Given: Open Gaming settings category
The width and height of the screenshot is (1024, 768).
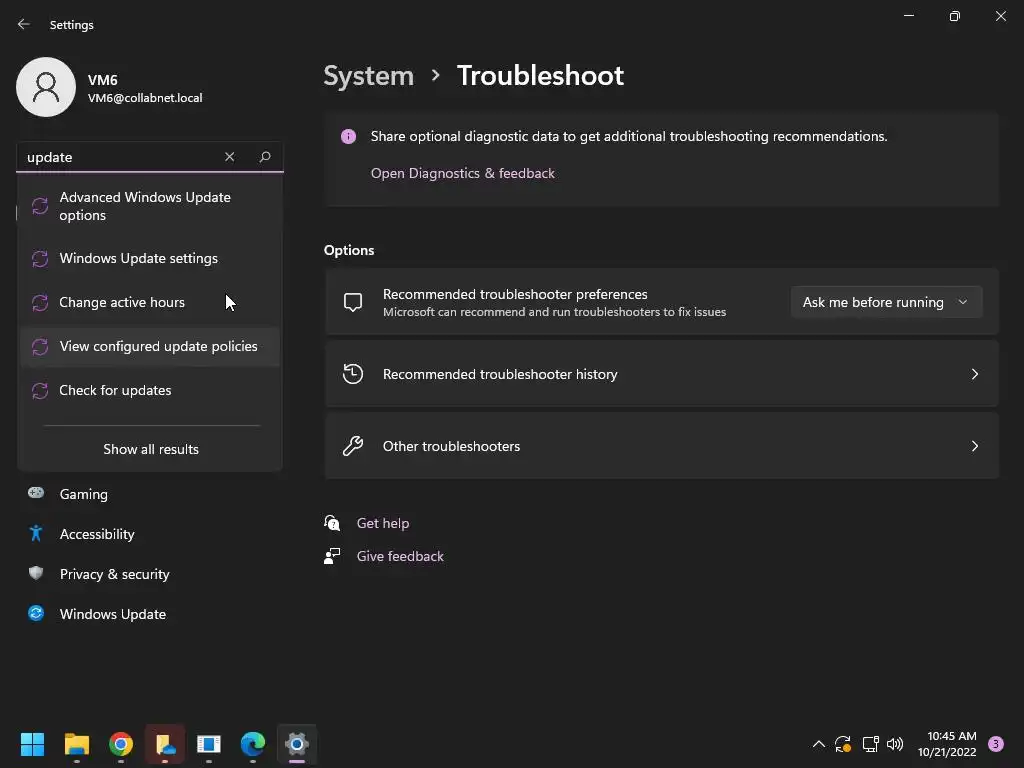Looking at the screenshot, I should pyautogui.click(x=150, y=494).
